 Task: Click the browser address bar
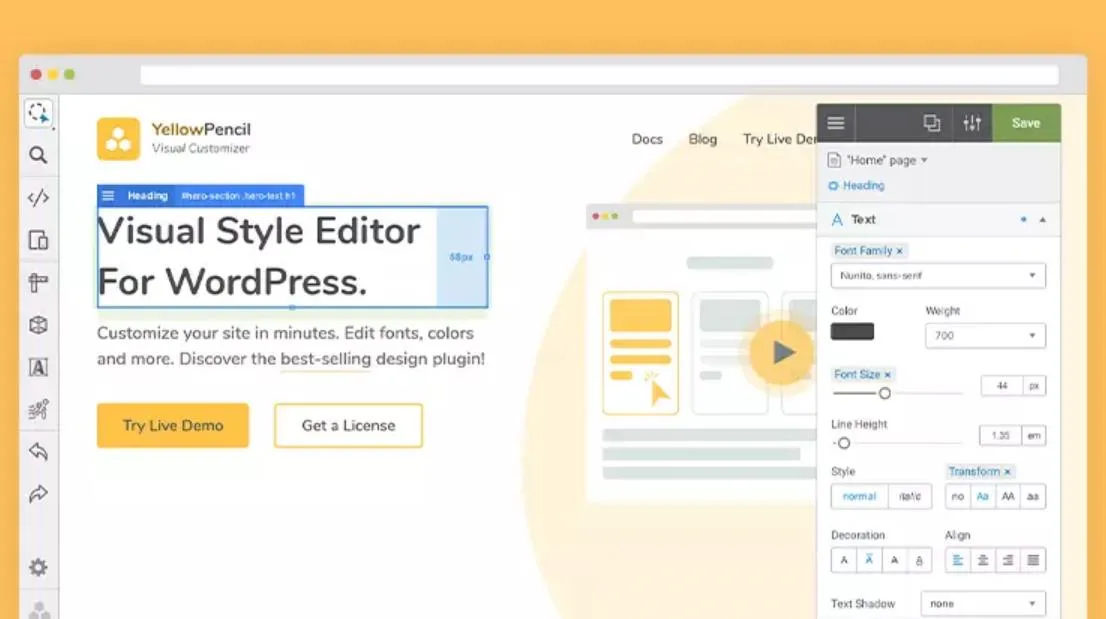point(600,75)
